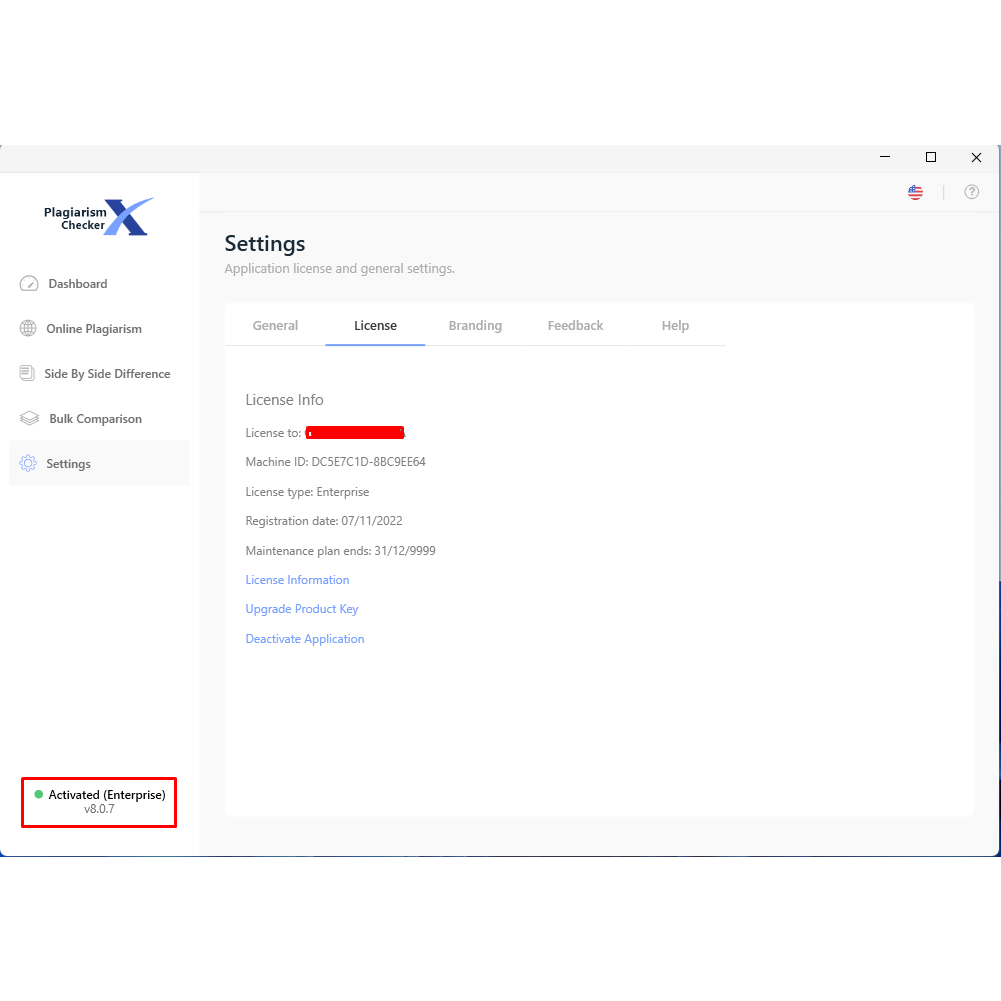Go to the Feedback tab
This screenshot has width=1001, height=1001.
(x=575, y=326)
